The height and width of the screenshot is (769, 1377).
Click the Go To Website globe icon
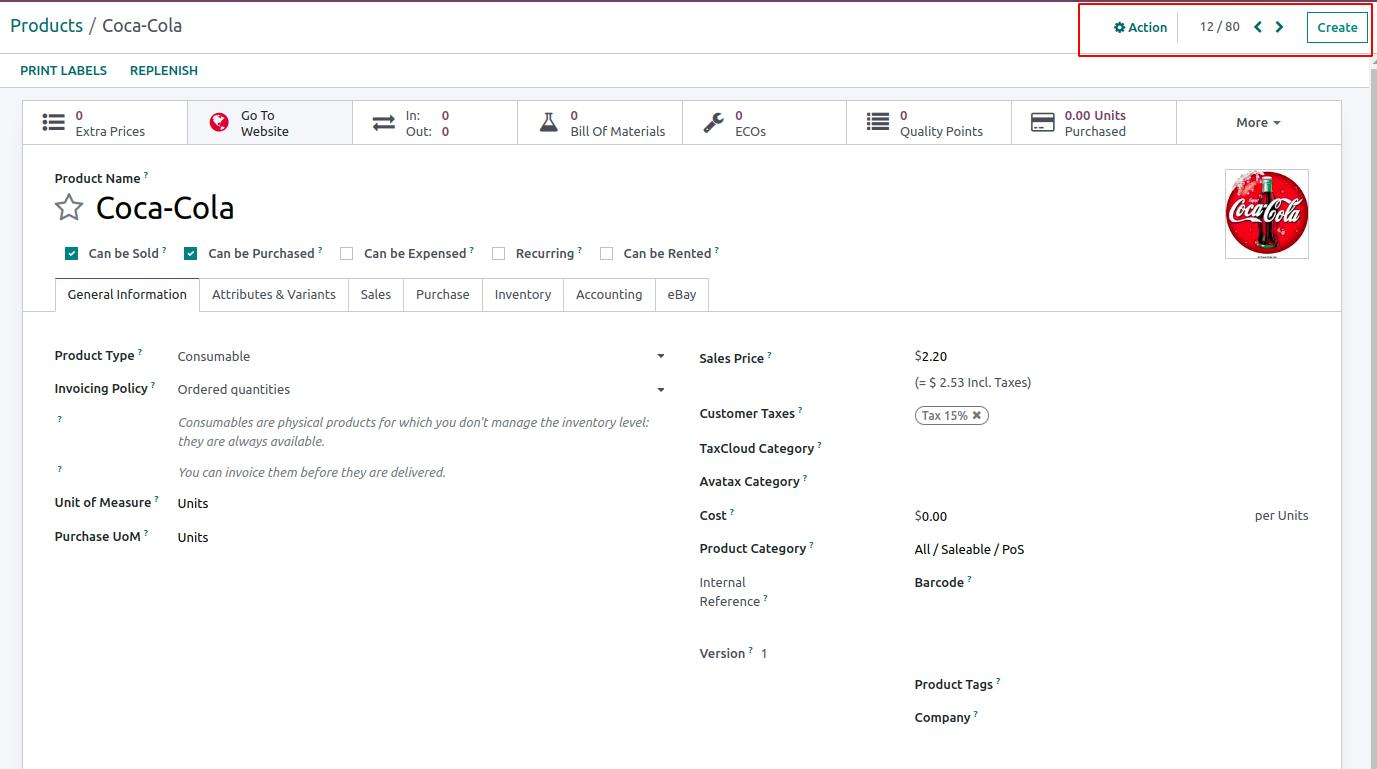pos(219,122)
